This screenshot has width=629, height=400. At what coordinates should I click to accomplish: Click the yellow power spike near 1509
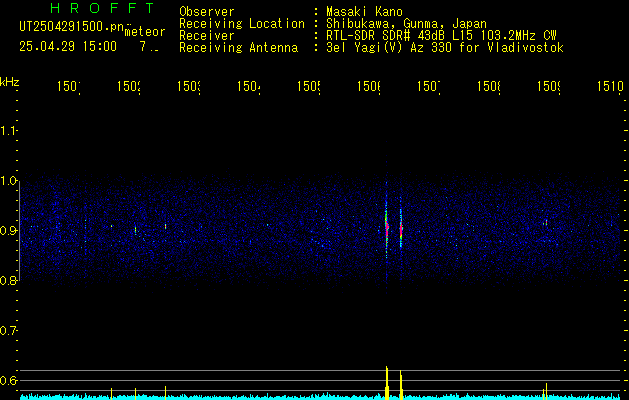coord(546,391)
